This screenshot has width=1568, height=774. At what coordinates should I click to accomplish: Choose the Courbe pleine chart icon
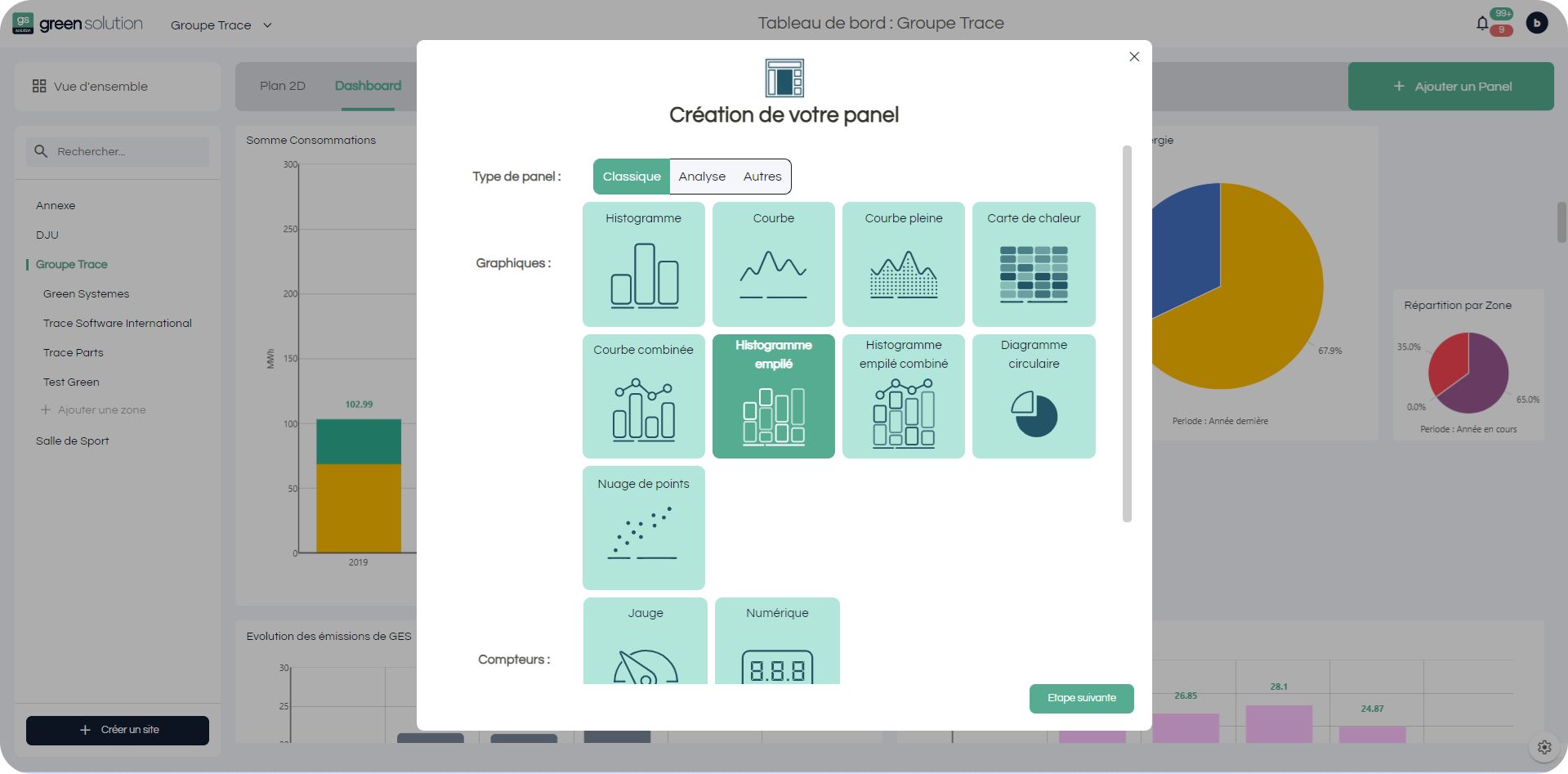point(903,263)
